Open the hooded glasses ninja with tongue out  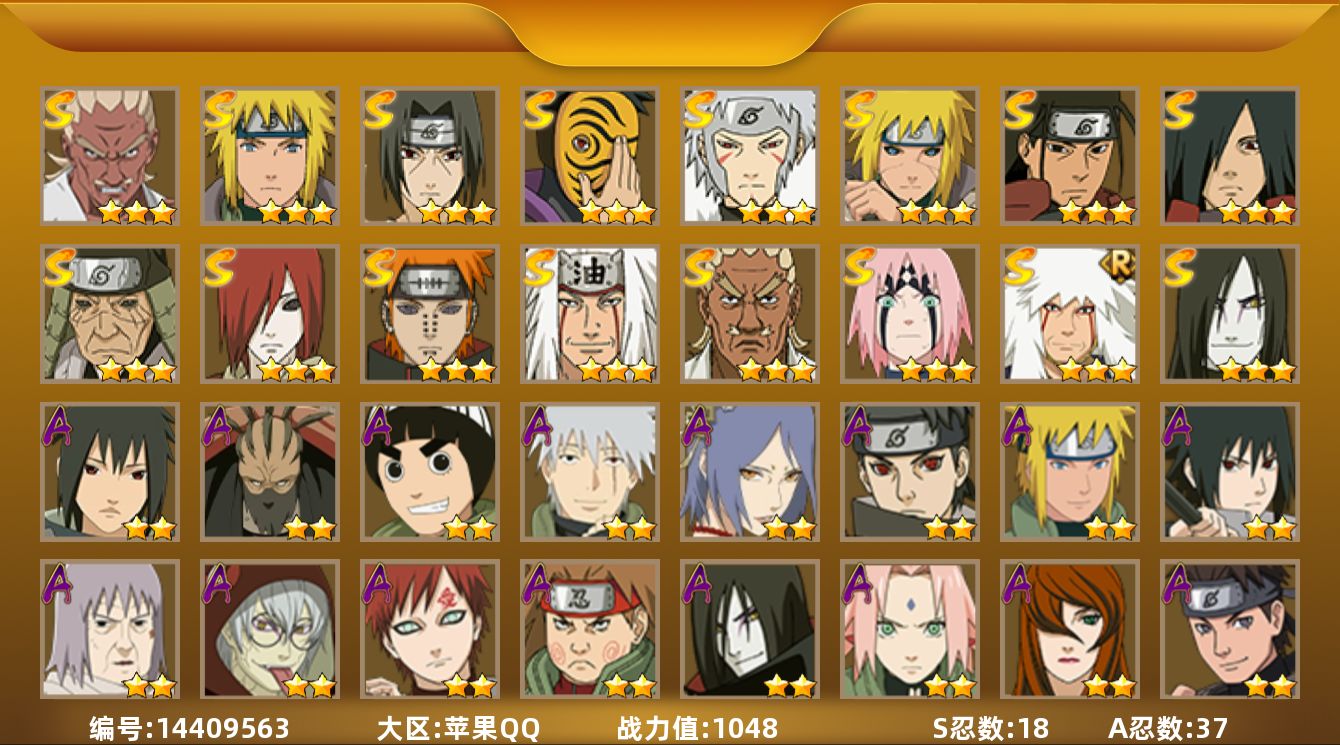point(270,629)
